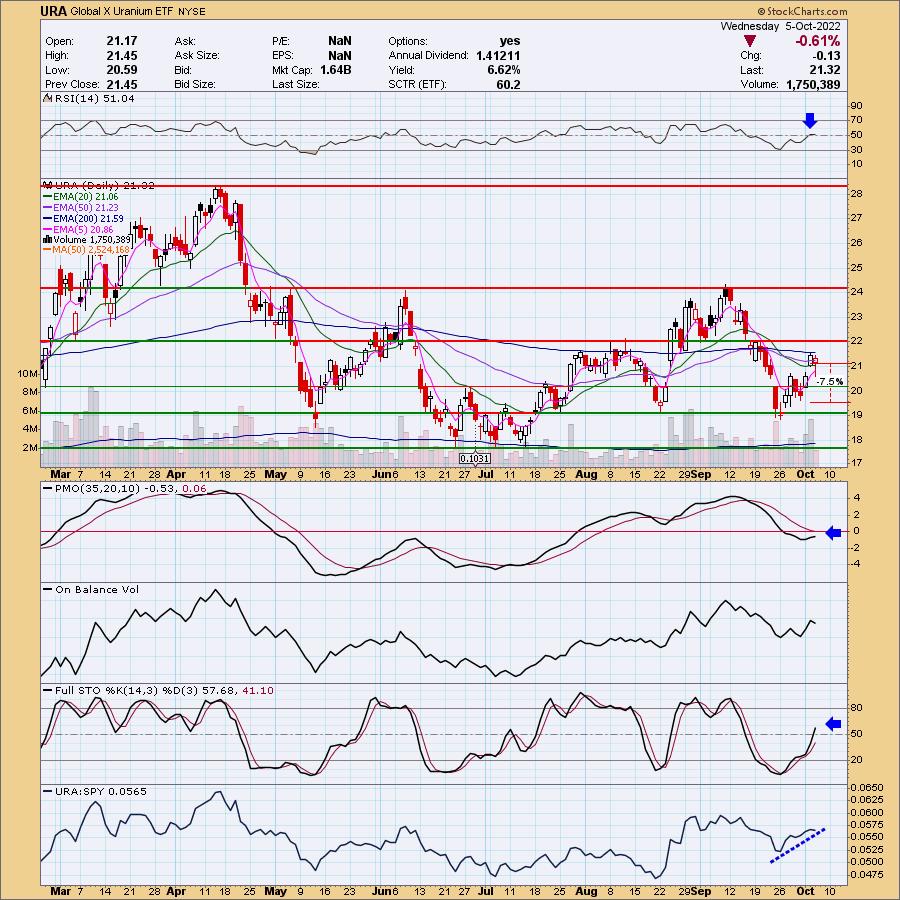Screen dimensions: 900x900
Task: Click the header Volume value 1,750,389
Action: (813, 84)
